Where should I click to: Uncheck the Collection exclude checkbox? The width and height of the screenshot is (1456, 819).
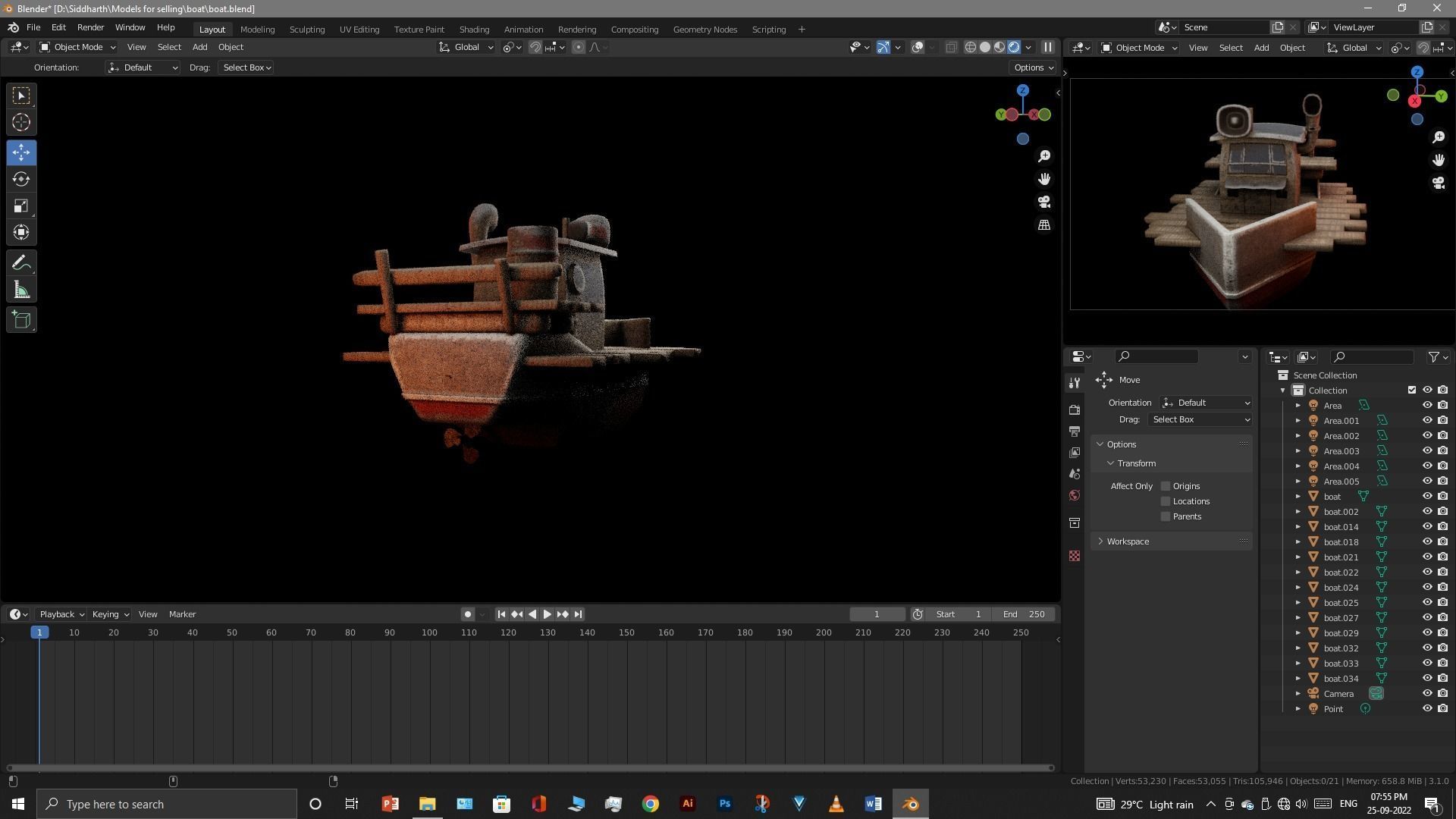[x=1412, y=390]
